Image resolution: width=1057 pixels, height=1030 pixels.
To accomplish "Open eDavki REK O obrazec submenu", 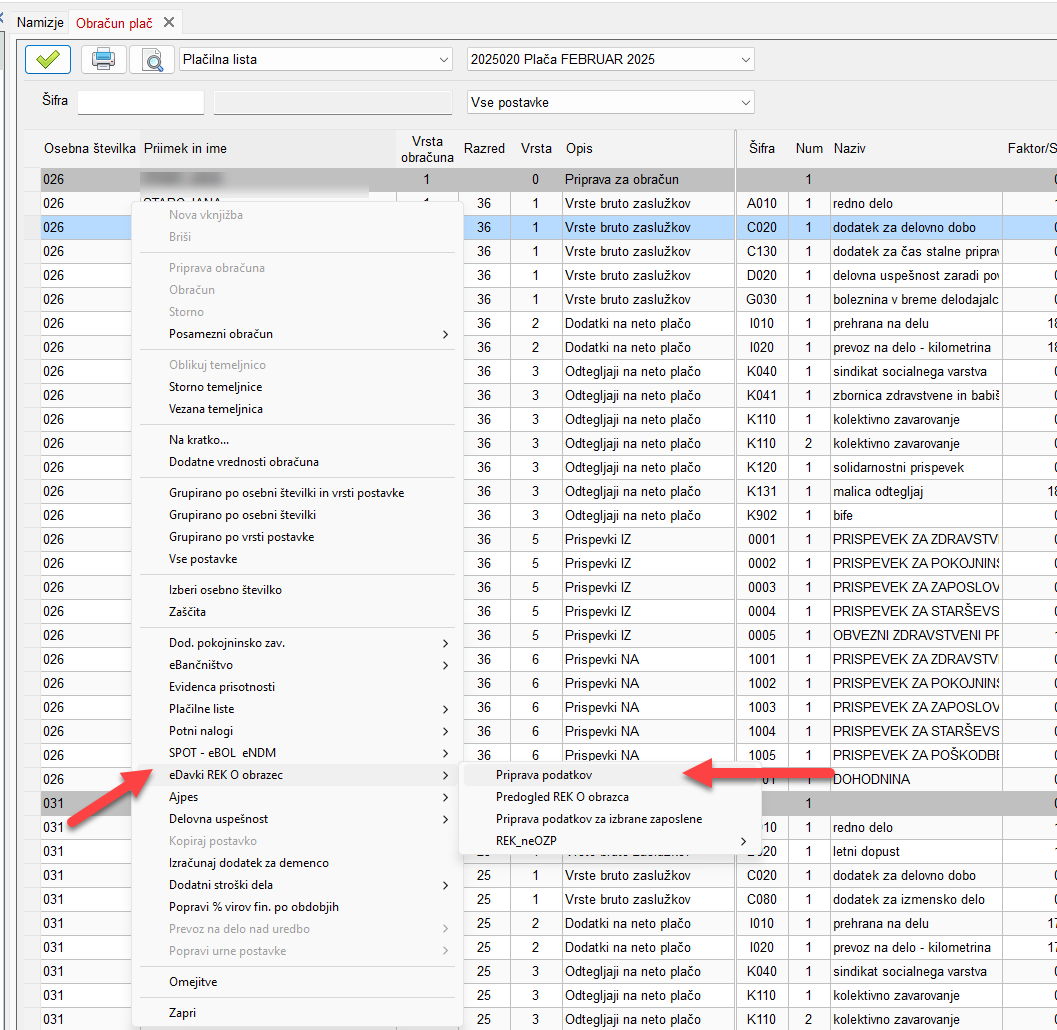I will [297, 775].
